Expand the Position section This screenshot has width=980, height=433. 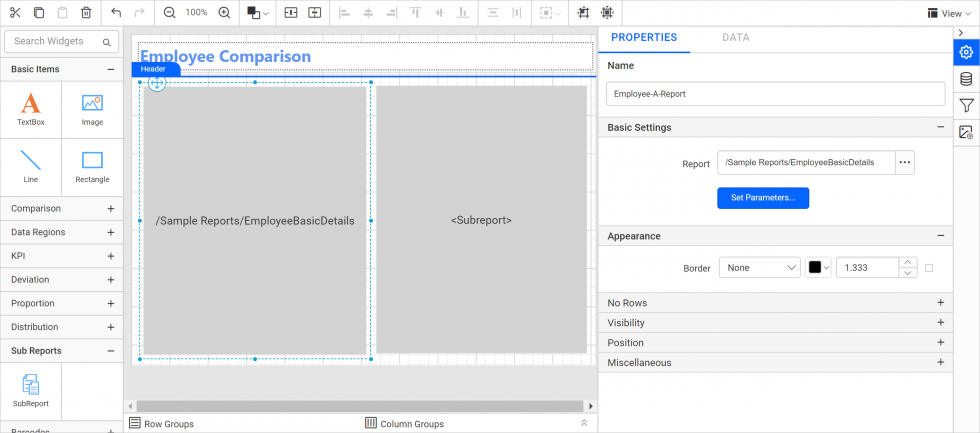pyautogui.click(x=940, y=342)
